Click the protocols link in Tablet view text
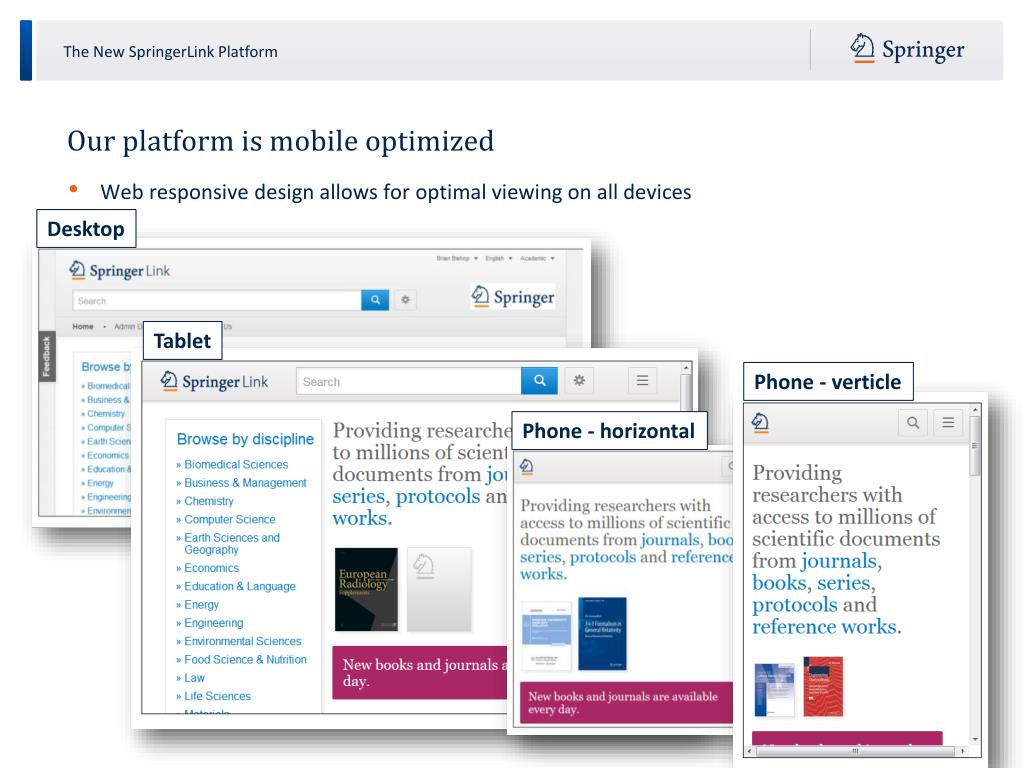1024x768 pixels. (x=438, y=496)
